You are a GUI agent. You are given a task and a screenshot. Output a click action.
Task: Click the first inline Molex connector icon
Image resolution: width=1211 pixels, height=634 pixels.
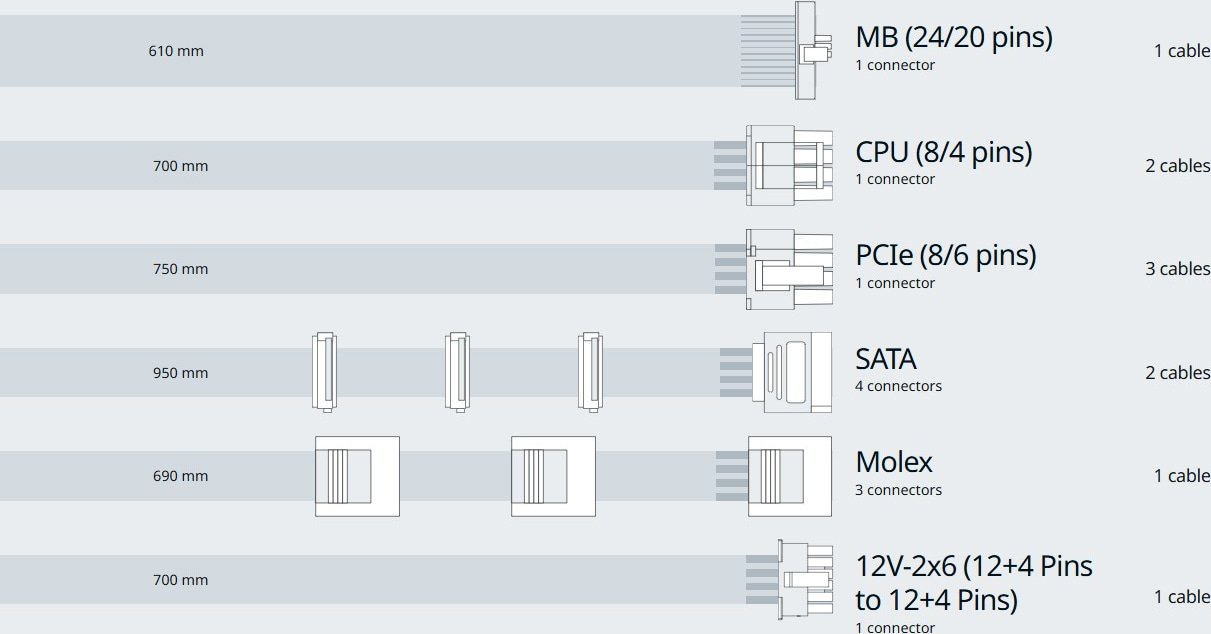point(357,476)
